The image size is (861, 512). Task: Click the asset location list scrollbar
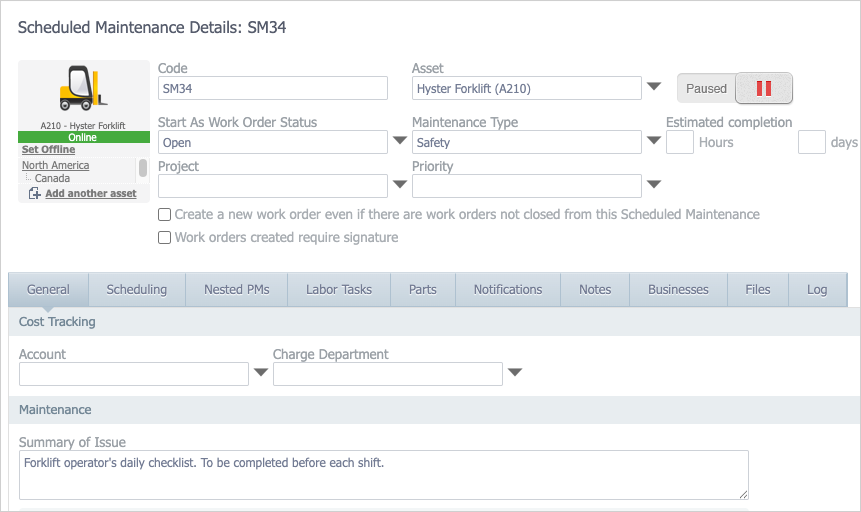click(143, 168)
